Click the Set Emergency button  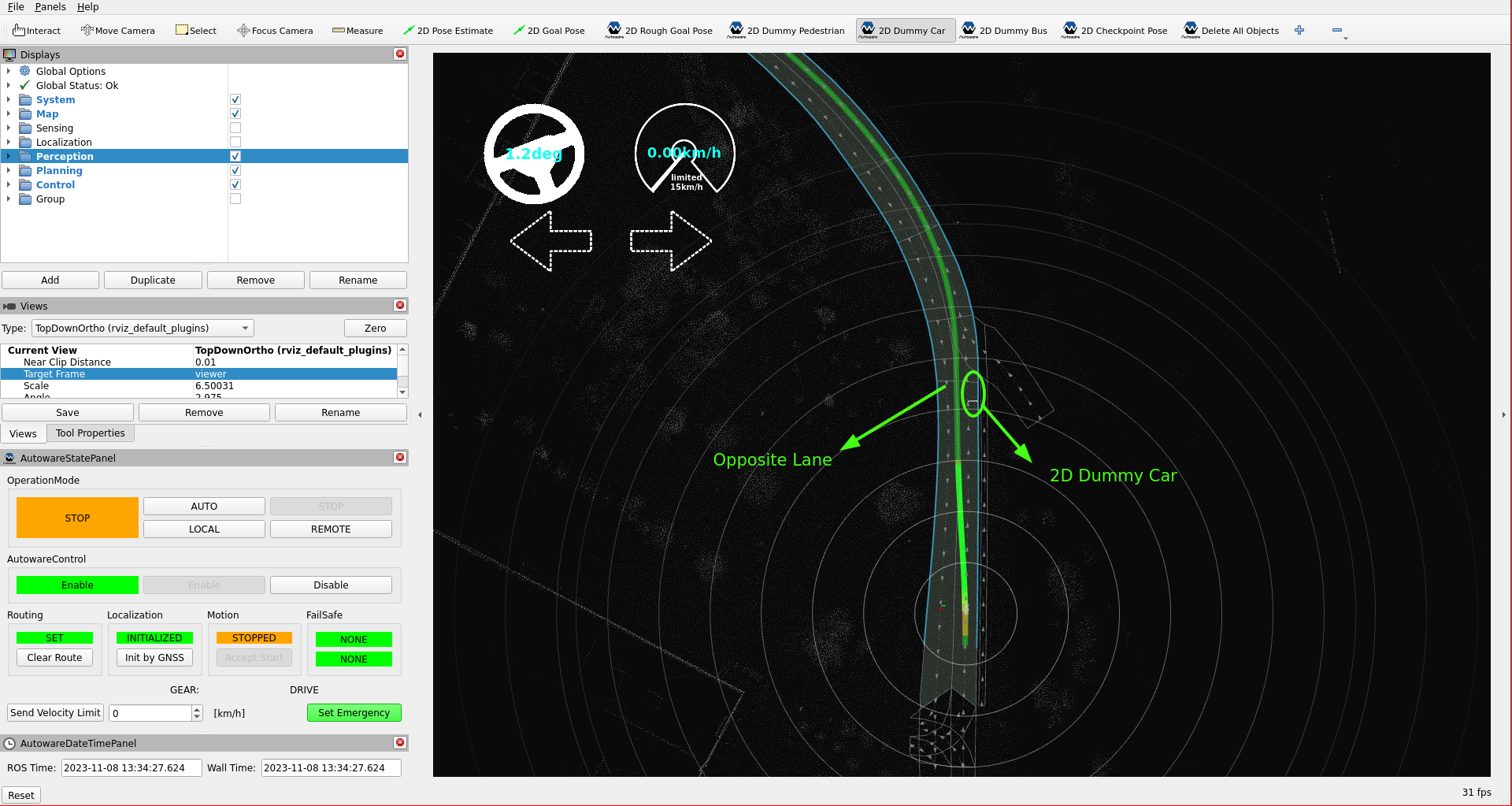[x=354, y=713]
